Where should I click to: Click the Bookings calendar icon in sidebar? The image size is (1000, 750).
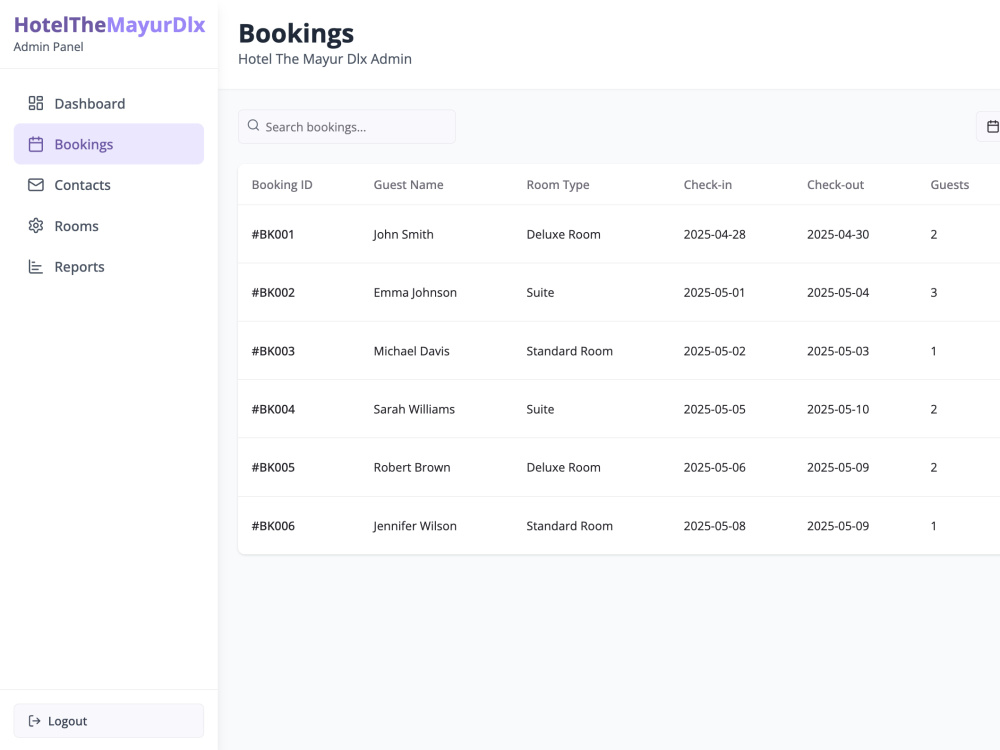click(36, 144)
